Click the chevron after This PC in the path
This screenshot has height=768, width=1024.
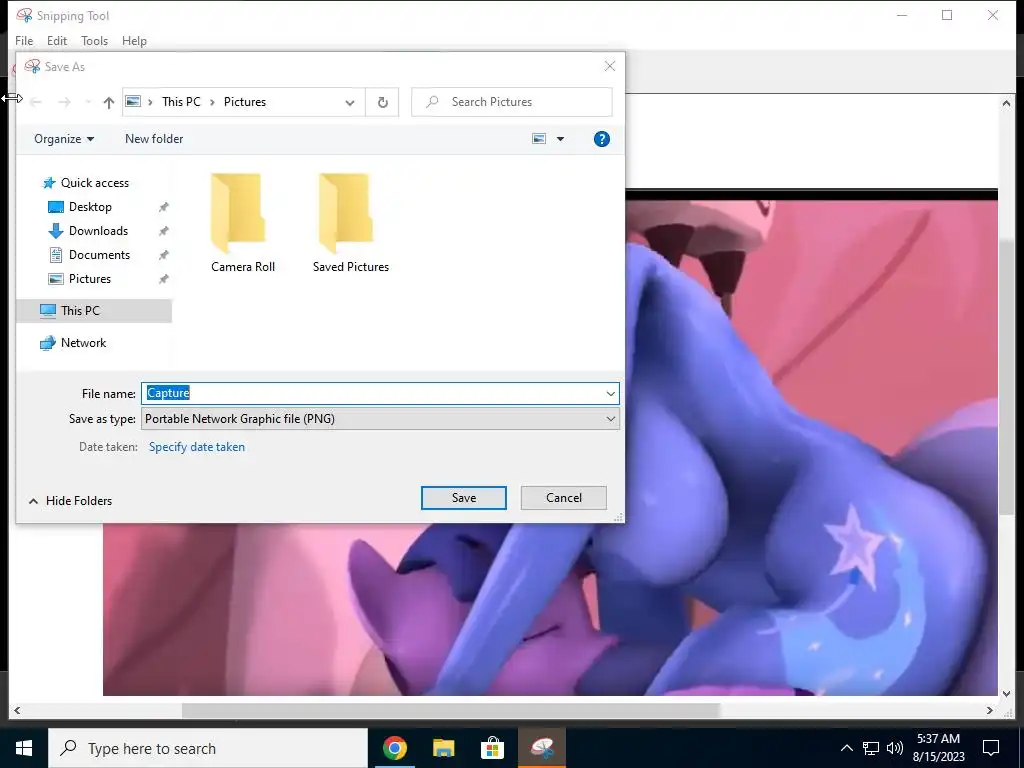pyautogui.click(x=212, y=102)
